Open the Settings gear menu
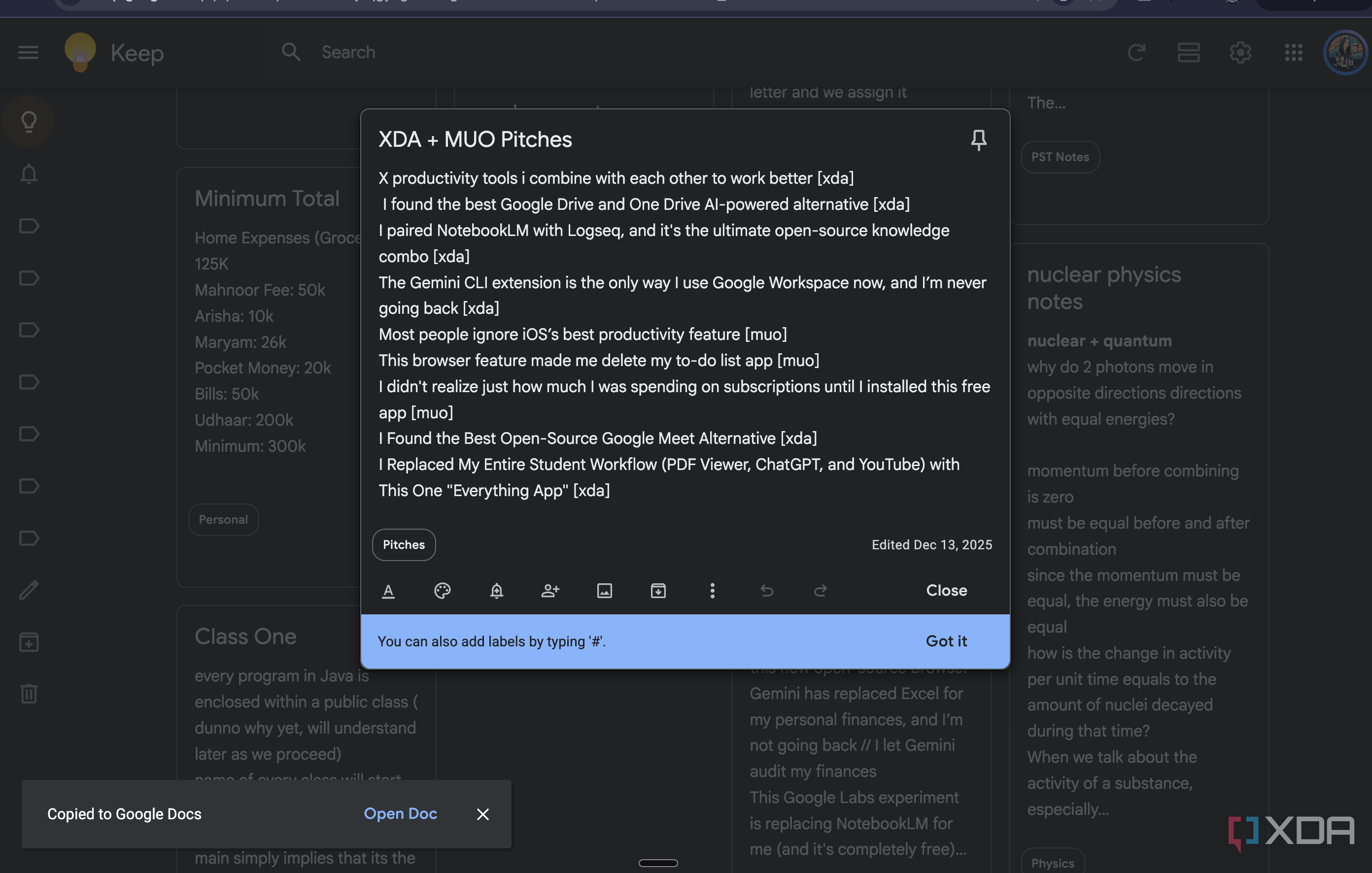The height and width of the screenshot is (873, 1372). [x=1240, y=52]
